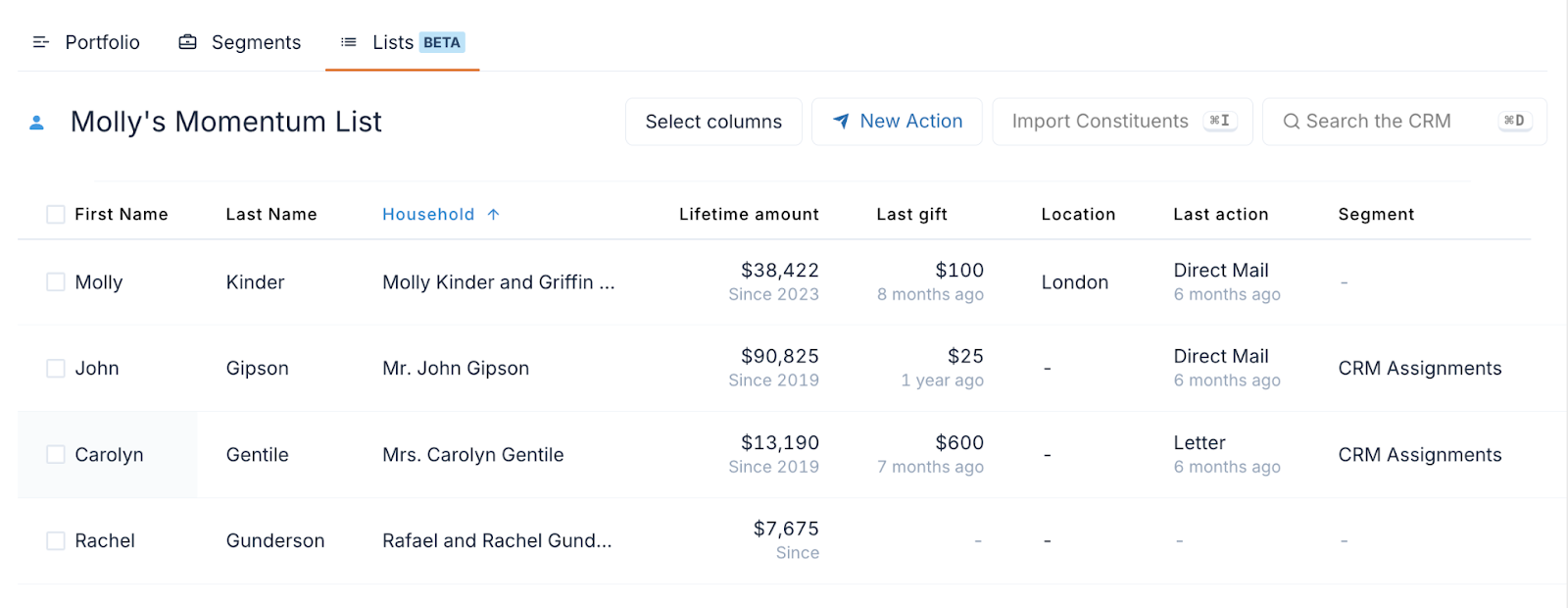Click last name Gunderson
Viewport: 1568px width, 608px height.
click(x=275, y=541)
